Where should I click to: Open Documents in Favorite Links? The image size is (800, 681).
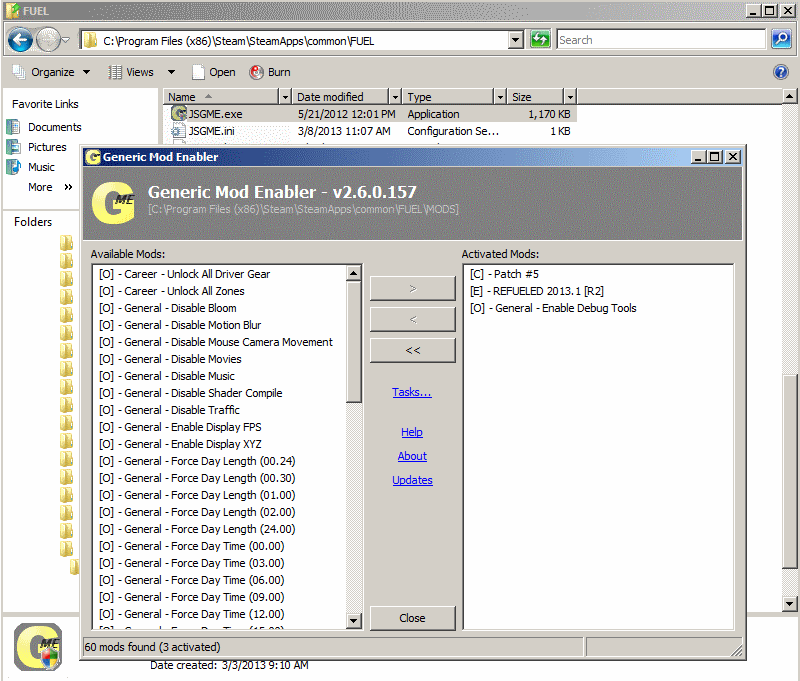click(x=55, y=127)
